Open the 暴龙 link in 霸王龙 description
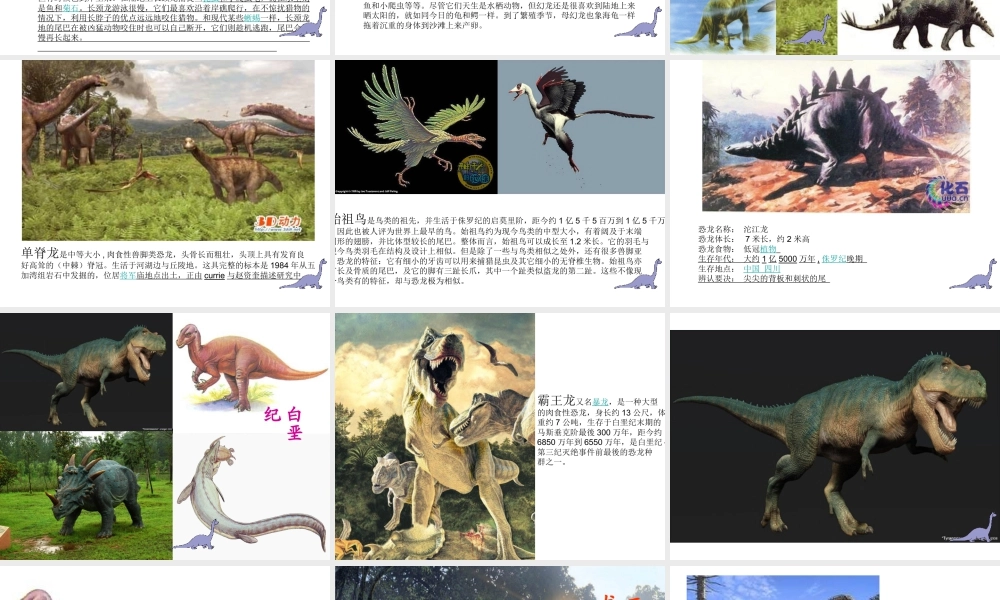 pyautogui.click(x=600, y=402)
